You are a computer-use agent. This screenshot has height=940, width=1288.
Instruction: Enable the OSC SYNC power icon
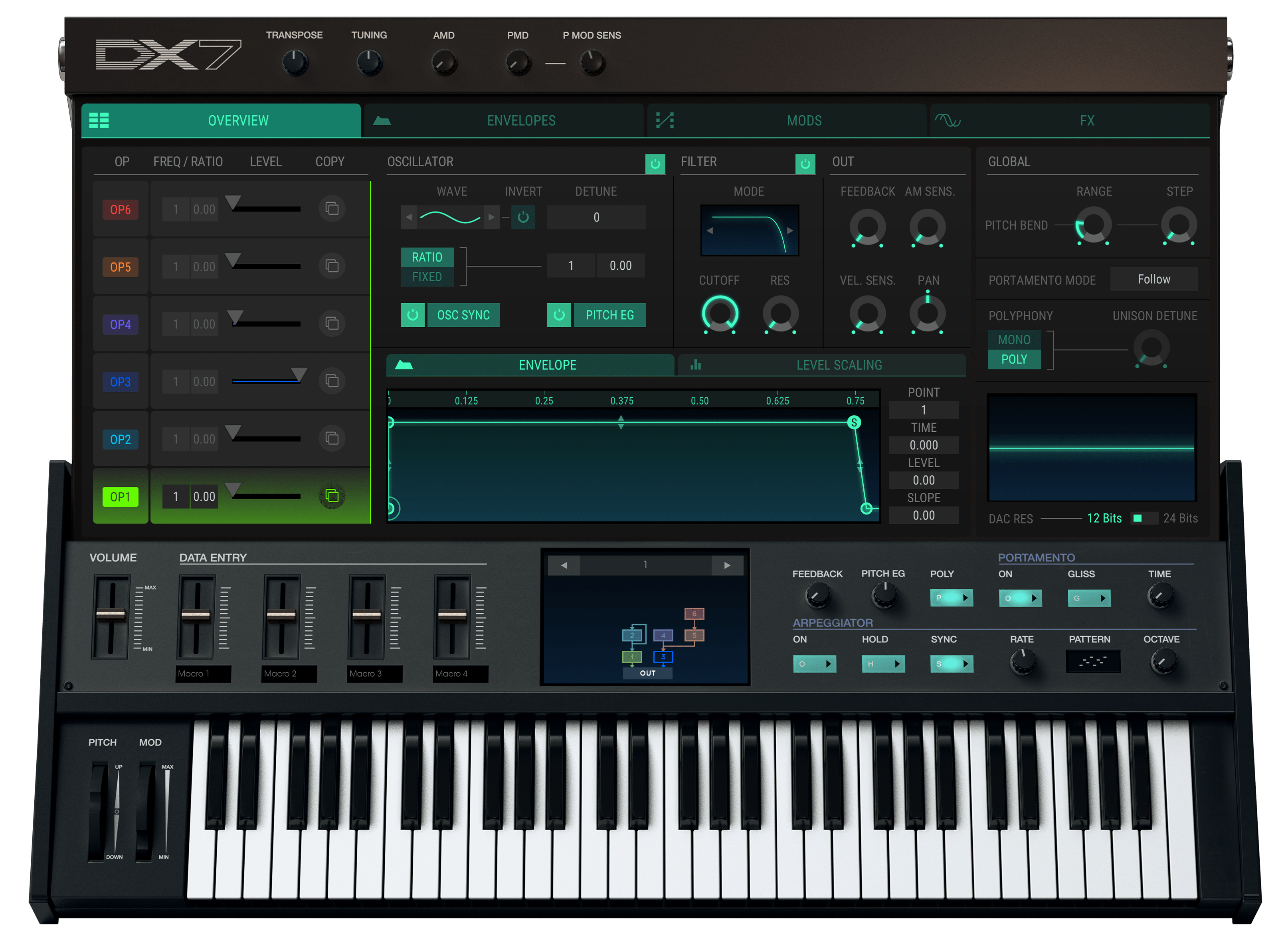[413, 315]
